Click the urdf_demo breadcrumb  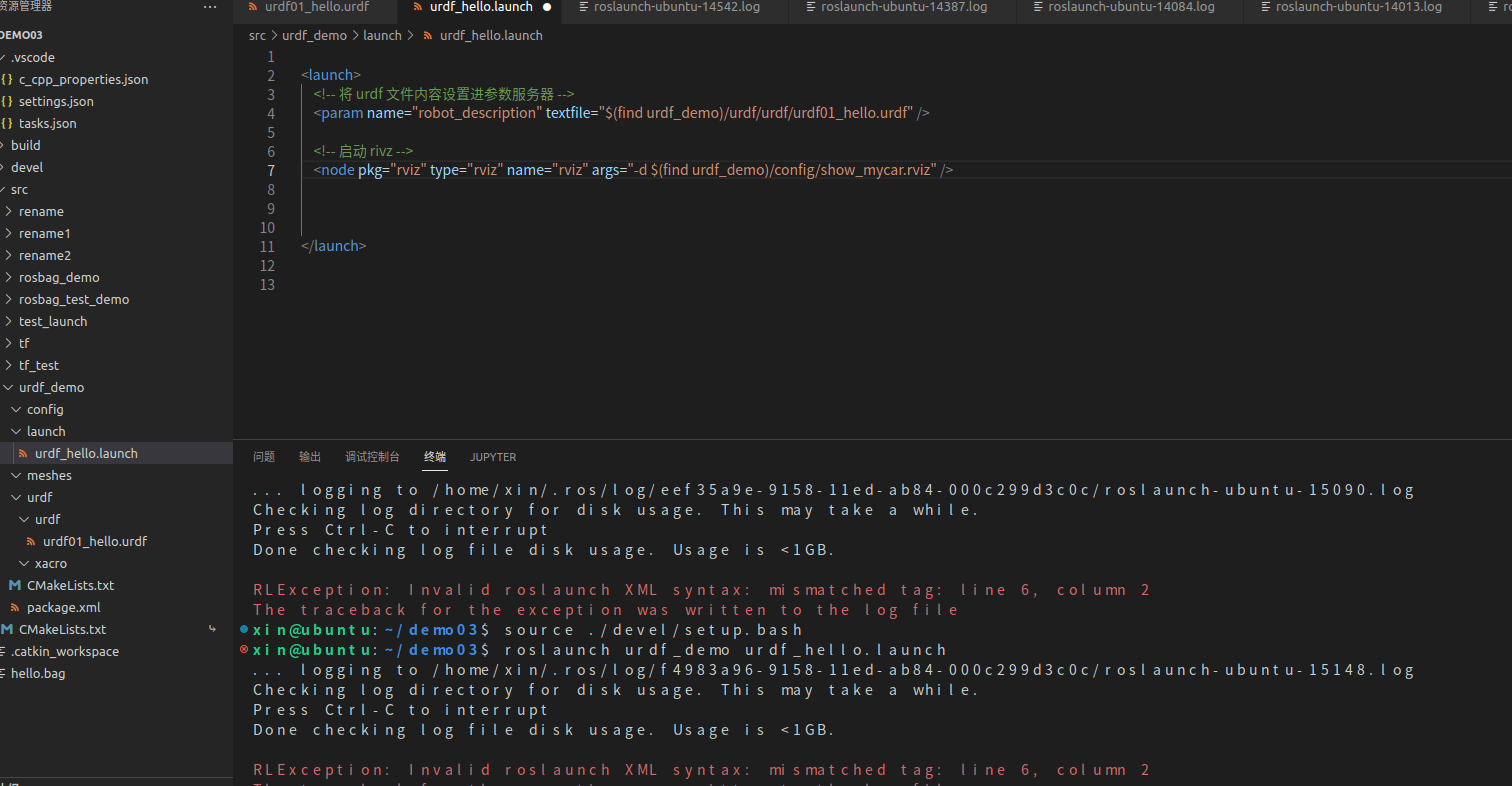(x=314, y=35)
